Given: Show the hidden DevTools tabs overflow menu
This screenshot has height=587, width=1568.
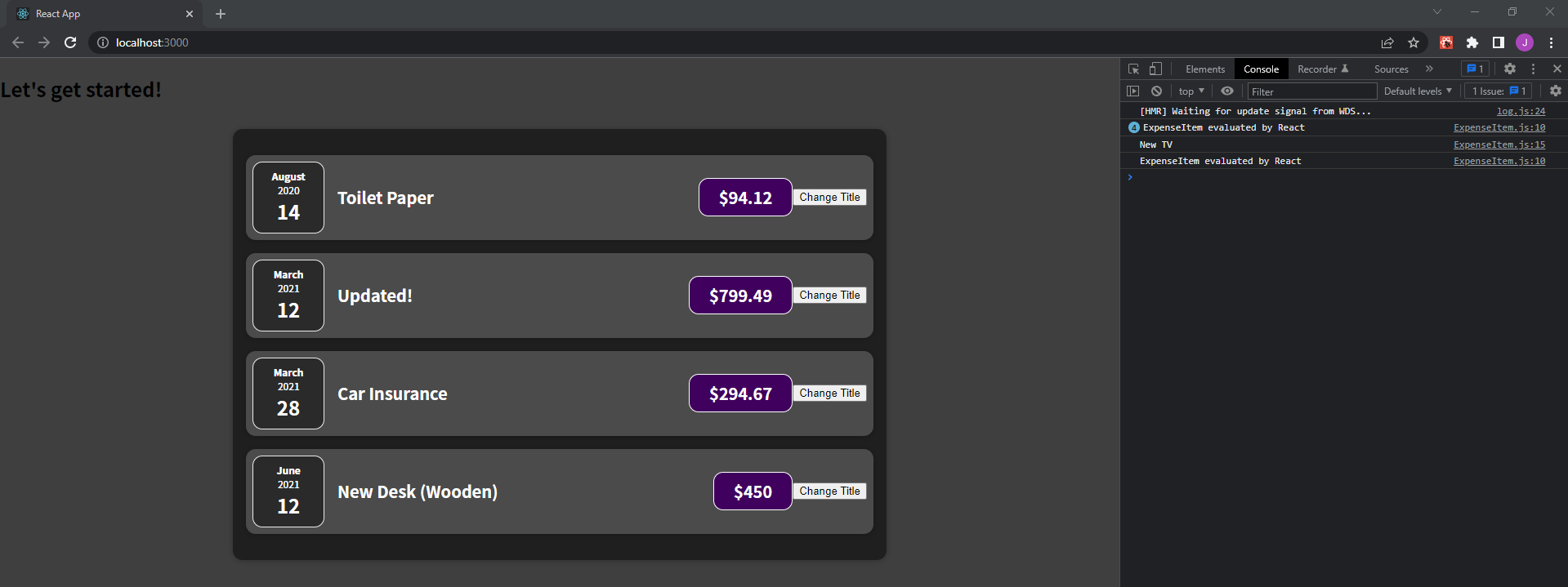Looking at the screenshot, I should 1429,69.
